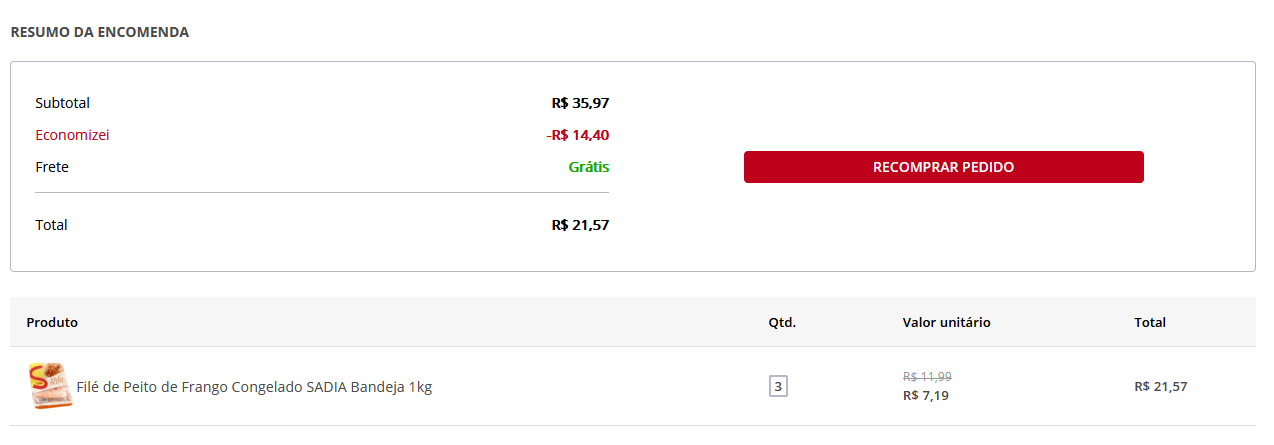
Task: Click the red Economizei label
Action: pyautogui.click(x=72, y=135)
